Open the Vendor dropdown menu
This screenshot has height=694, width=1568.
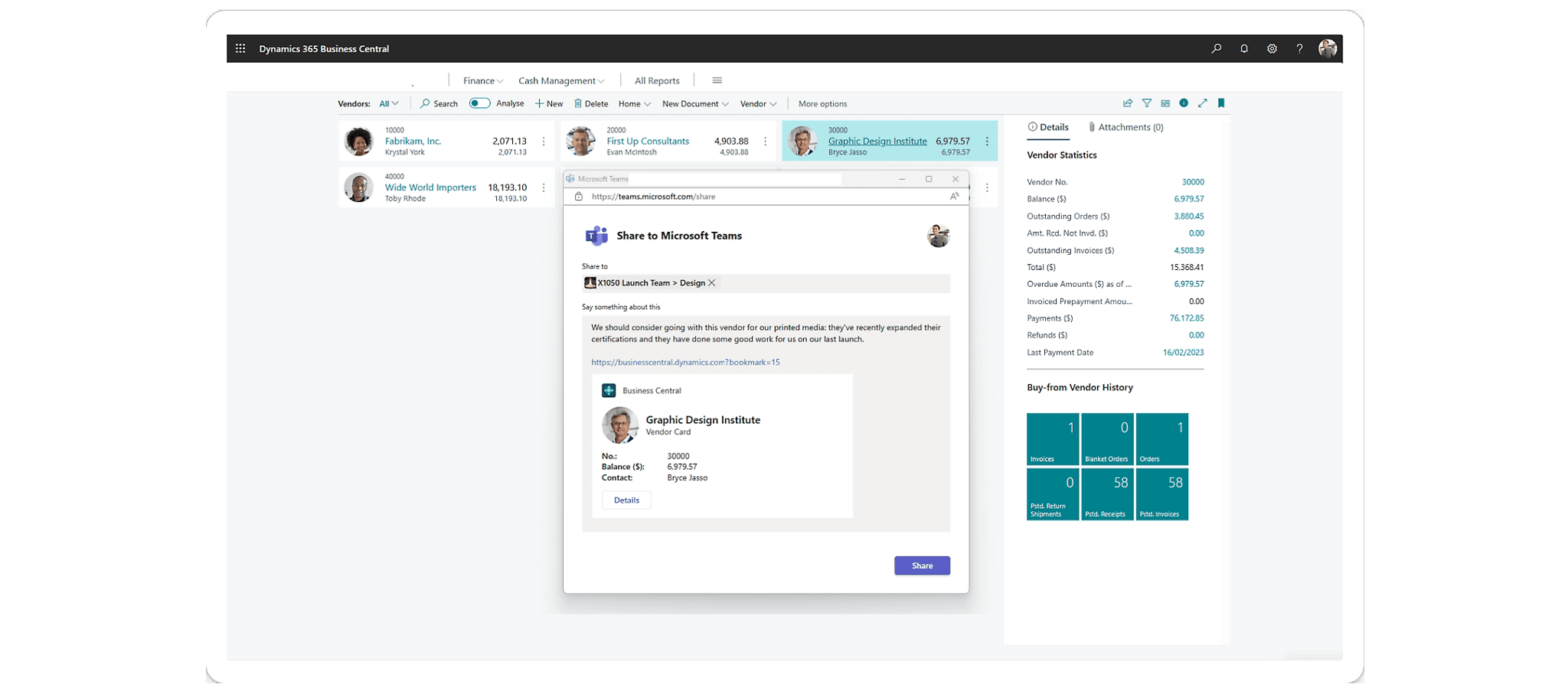click(x=758, y=104)
